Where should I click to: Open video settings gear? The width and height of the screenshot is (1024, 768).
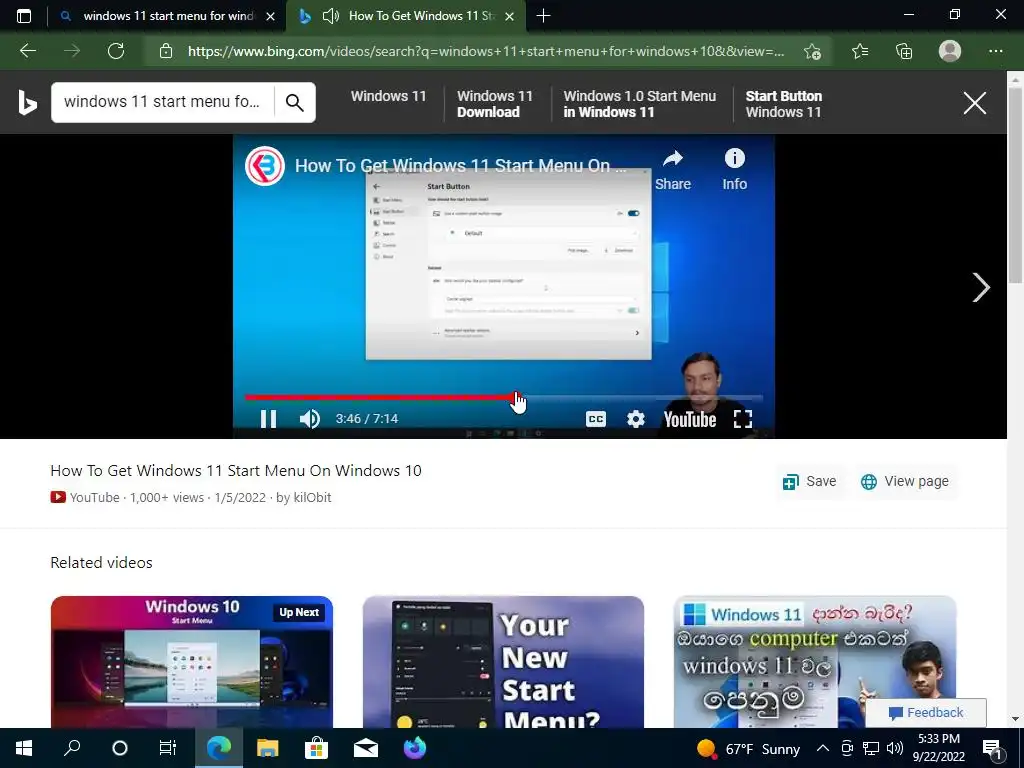click(635, 419)
